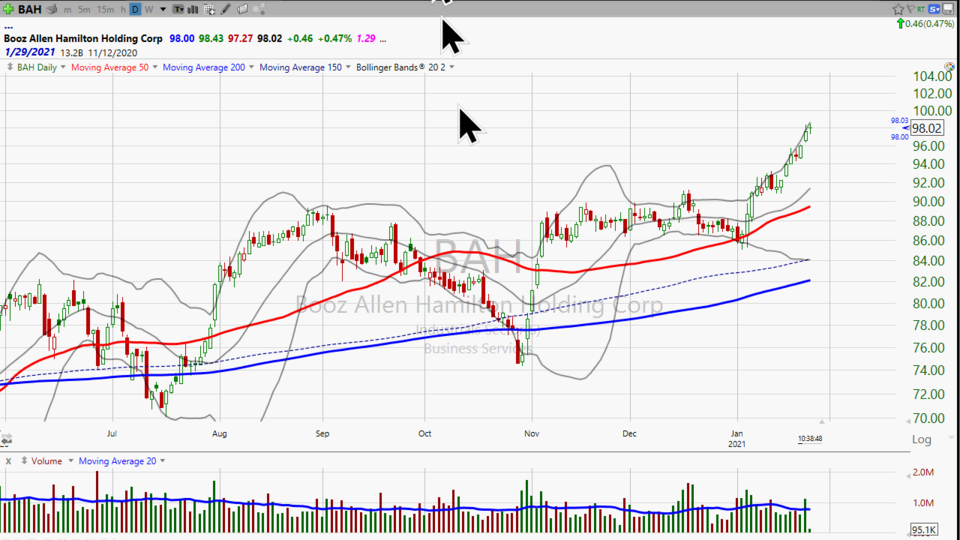The width and height of the screenshot is (960, 540).
Task: Click the flag symbol icon
Action: point(910,9)
